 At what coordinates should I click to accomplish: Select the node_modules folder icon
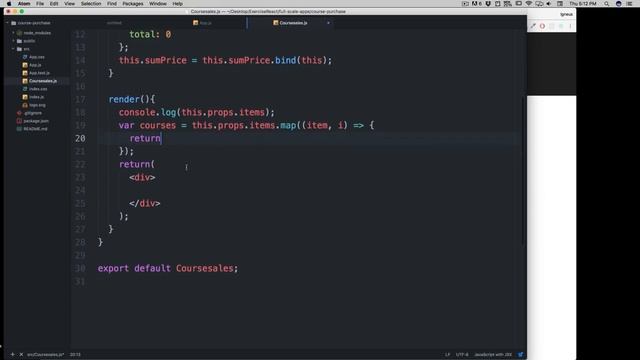pos(19,33)
